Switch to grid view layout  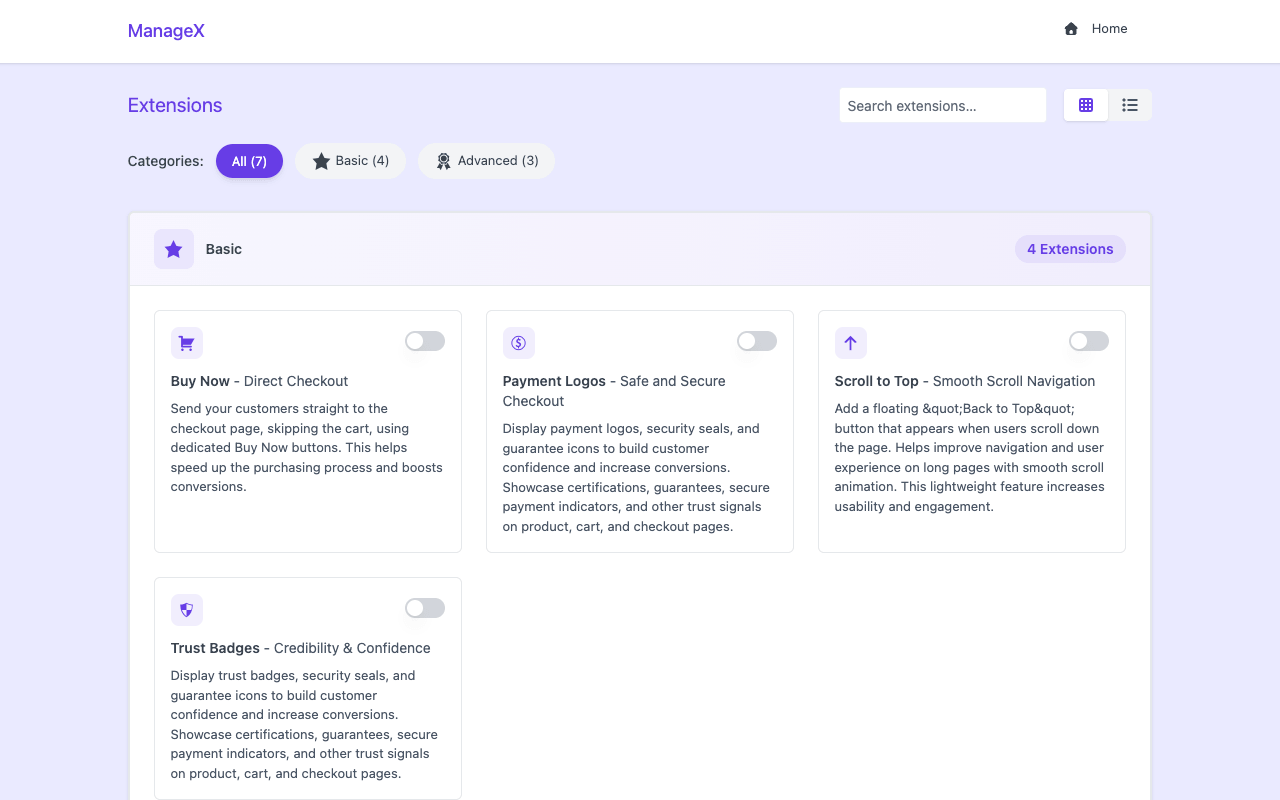pyautogui.click(x=1086, y=105)
